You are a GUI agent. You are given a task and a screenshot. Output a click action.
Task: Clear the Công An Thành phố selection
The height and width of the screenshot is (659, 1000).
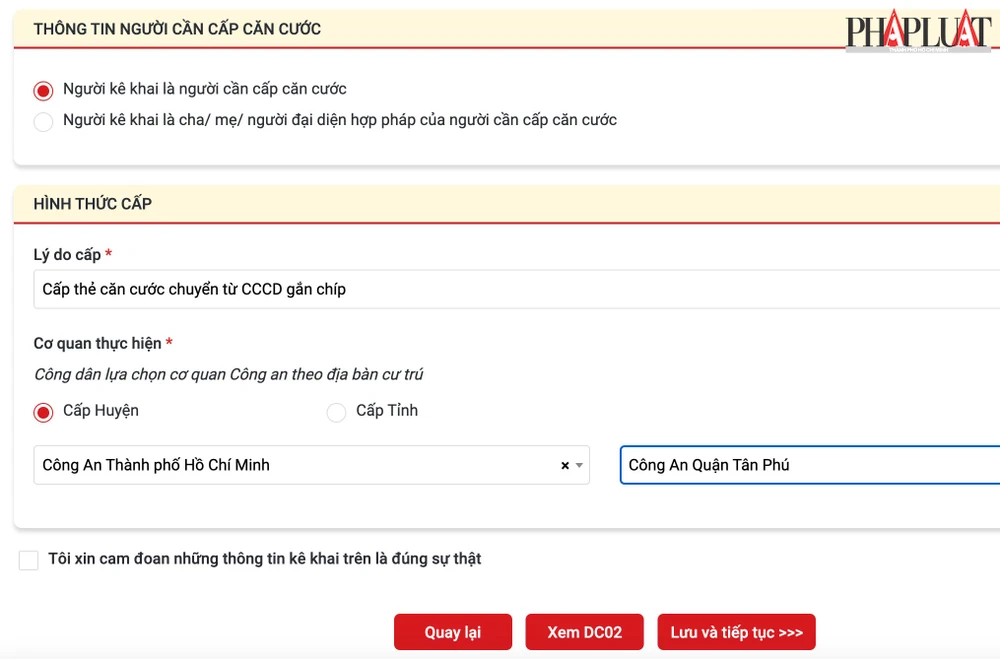point(565,465)
